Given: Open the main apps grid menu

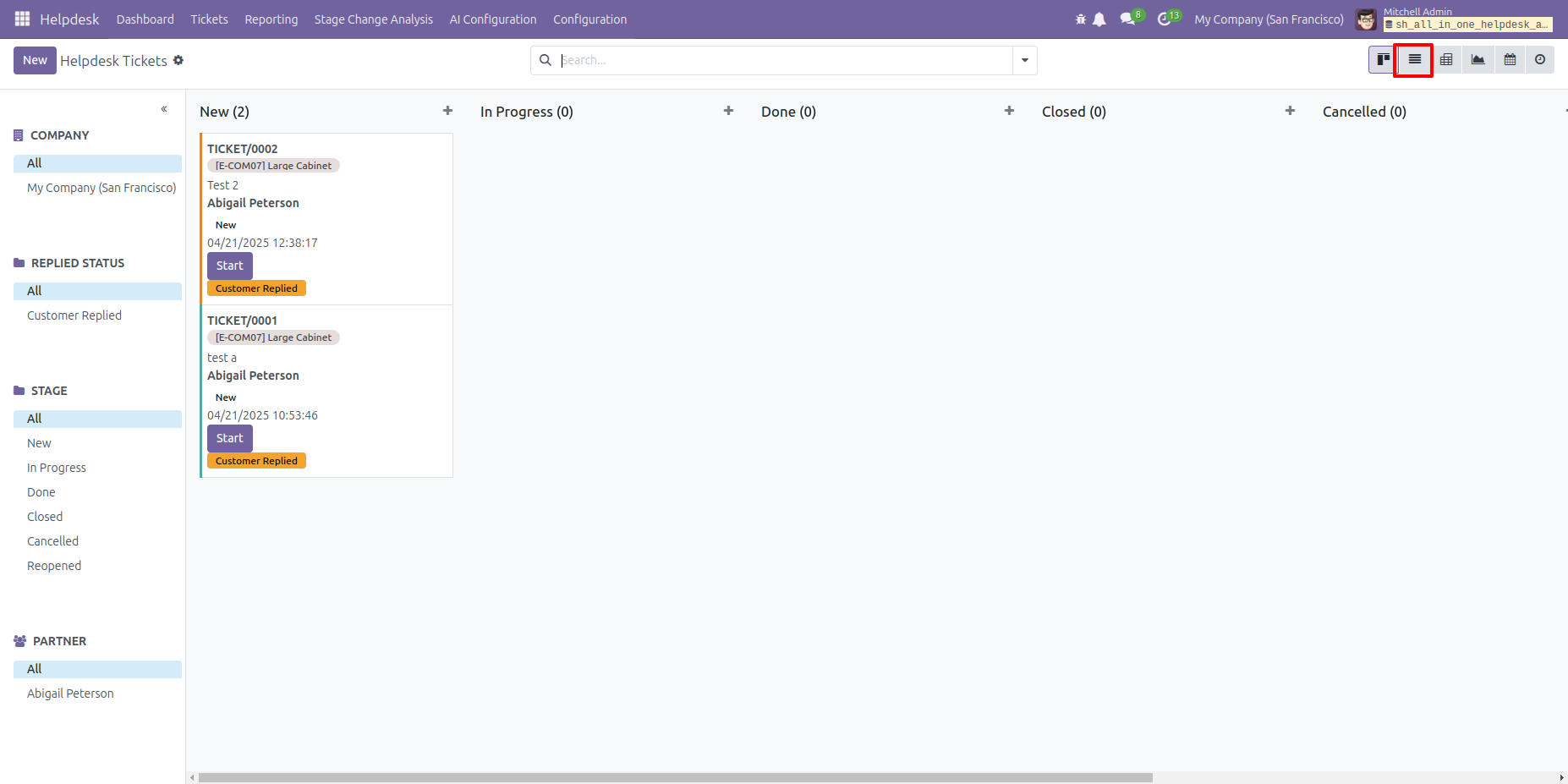Looking at the screenshot, I should pyautogui.click(x=22, y=19).
